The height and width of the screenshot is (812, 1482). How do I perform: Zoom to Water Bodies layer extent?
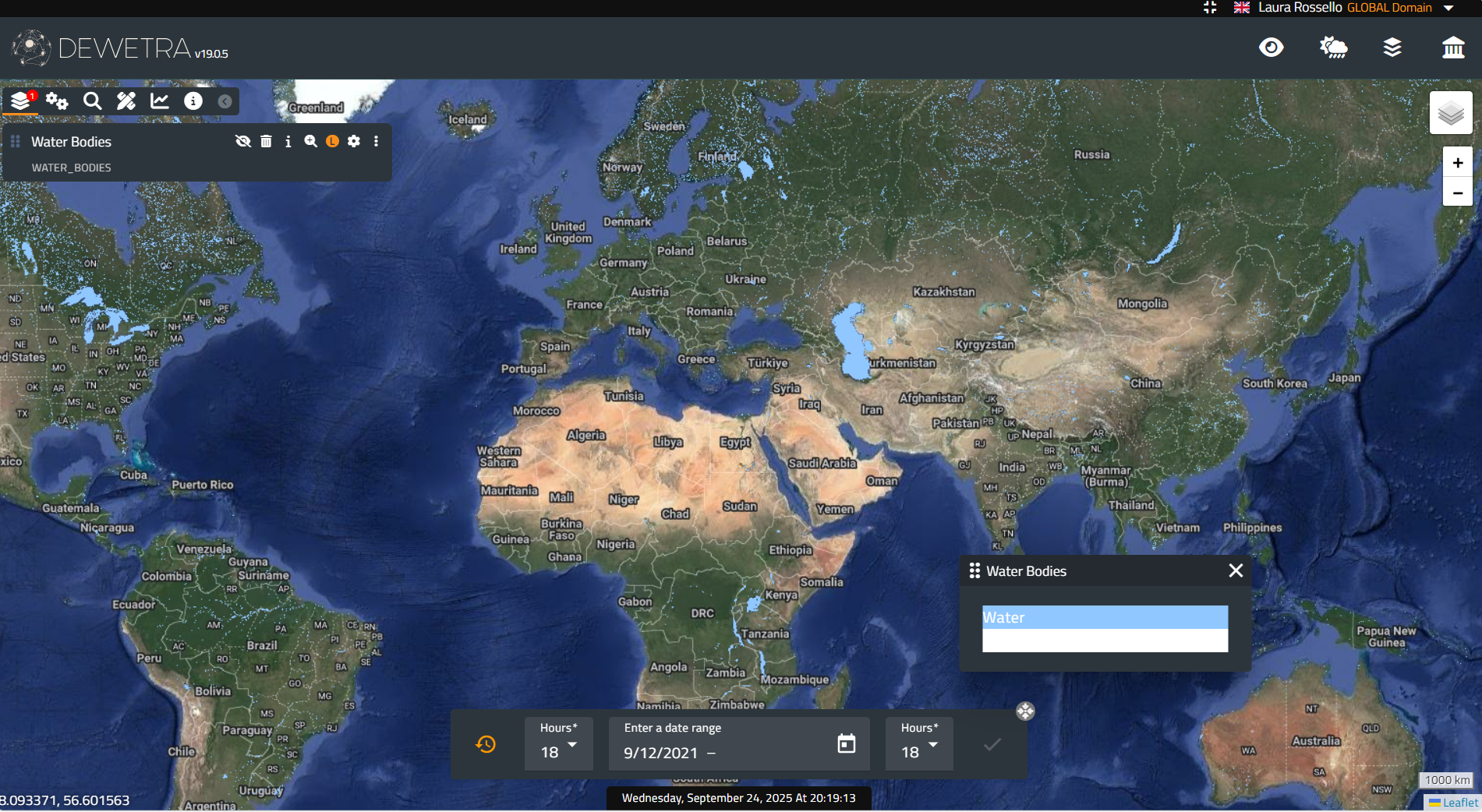[310, 141]
